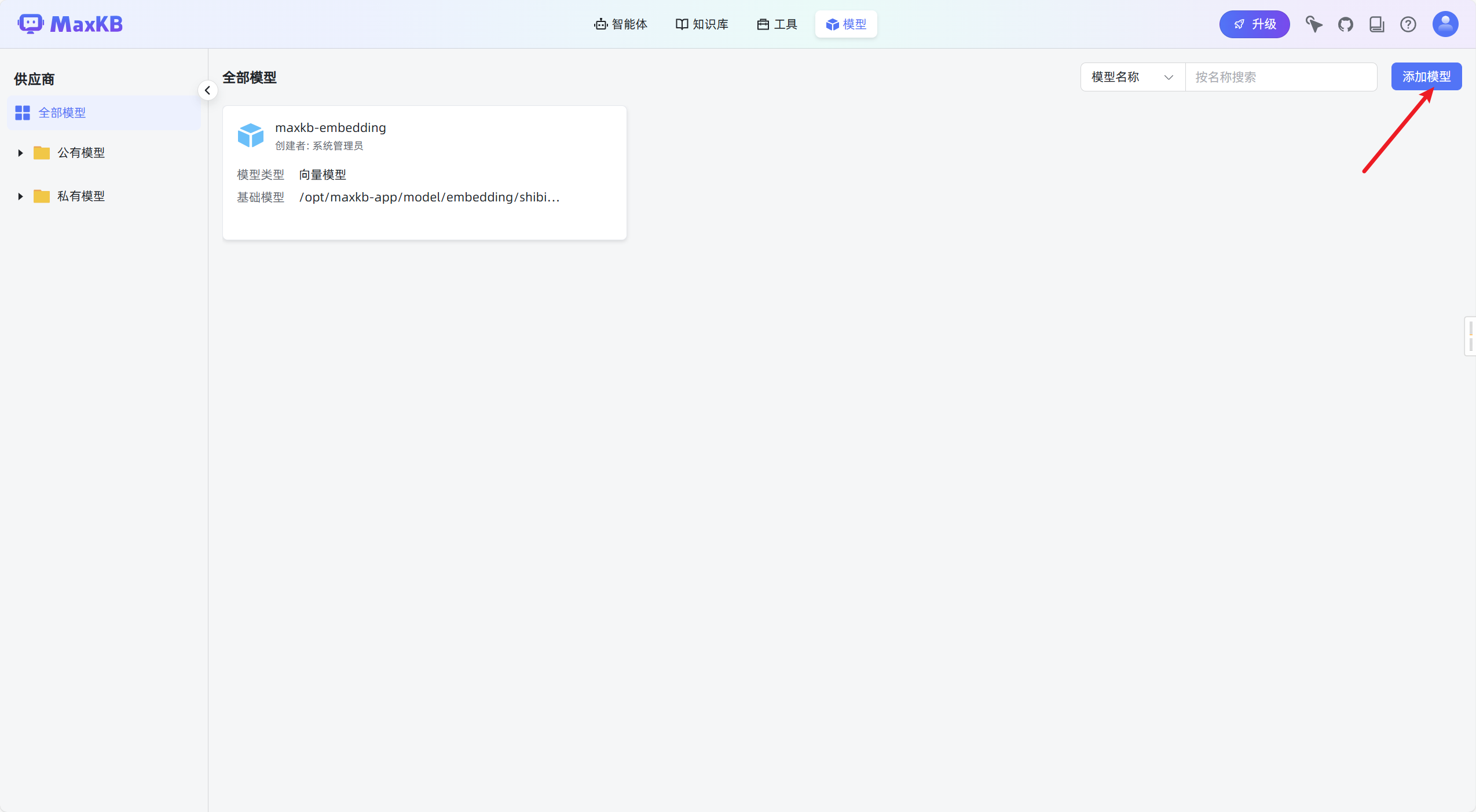Click the right-edge side handle
The width and height of the screenshot is (1476, 812).
click(1470, 336)
